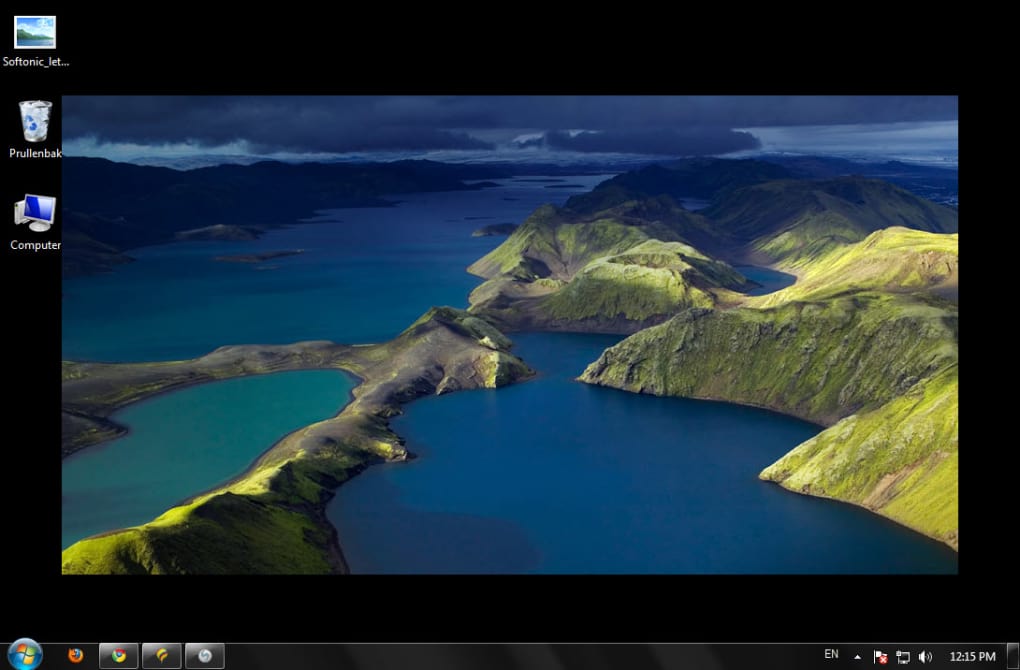1020x670 pixels.
Task: Select the Softonic_let image file icon
Action: 35,32
